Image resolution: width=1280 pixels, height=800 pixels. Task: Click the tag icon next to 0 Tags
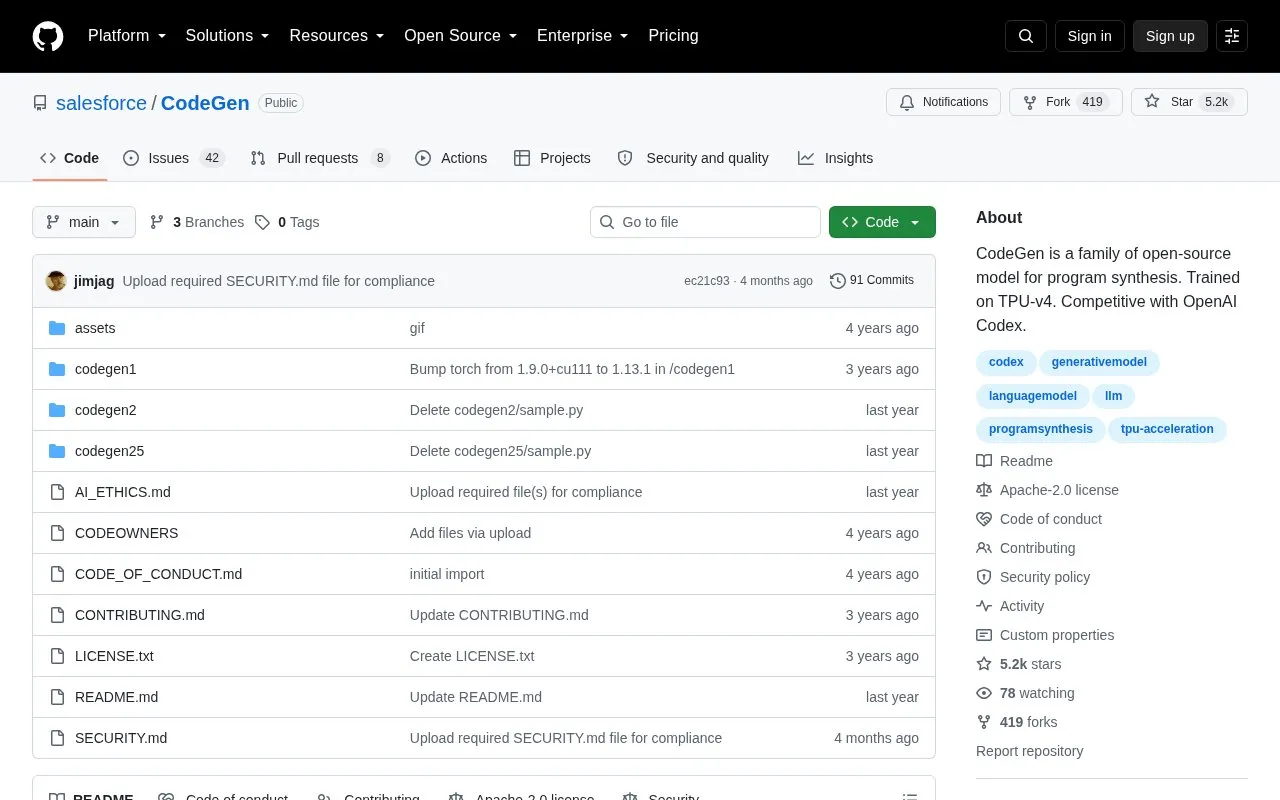pyautogui.click(x=262, y=222)
